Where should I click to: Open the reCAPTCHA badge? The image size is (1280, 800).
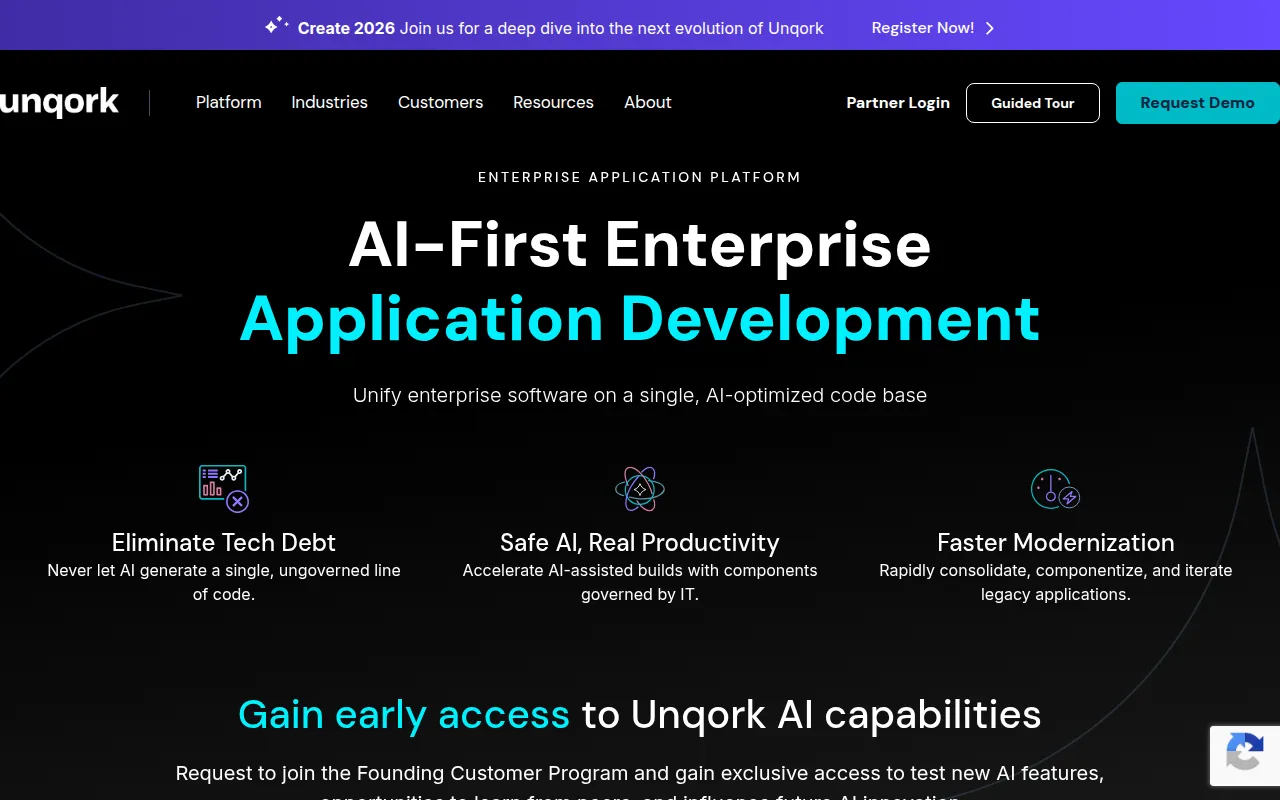(1245, 755)
